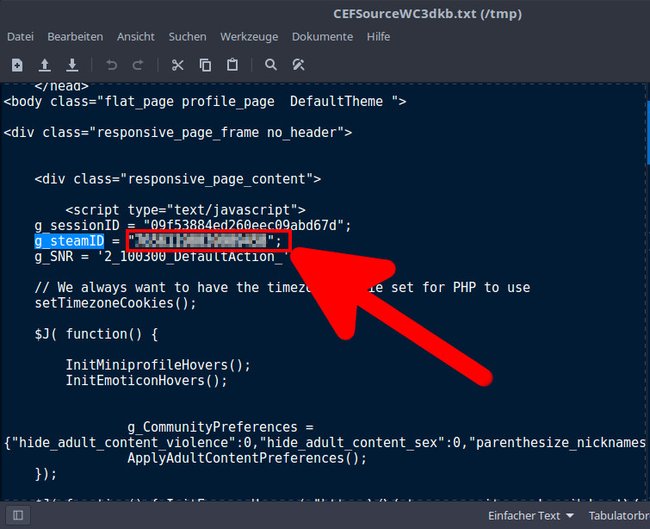Viewport: 650px width, 529px height.
Task: Undo the last edit
Action: [112, 65]
